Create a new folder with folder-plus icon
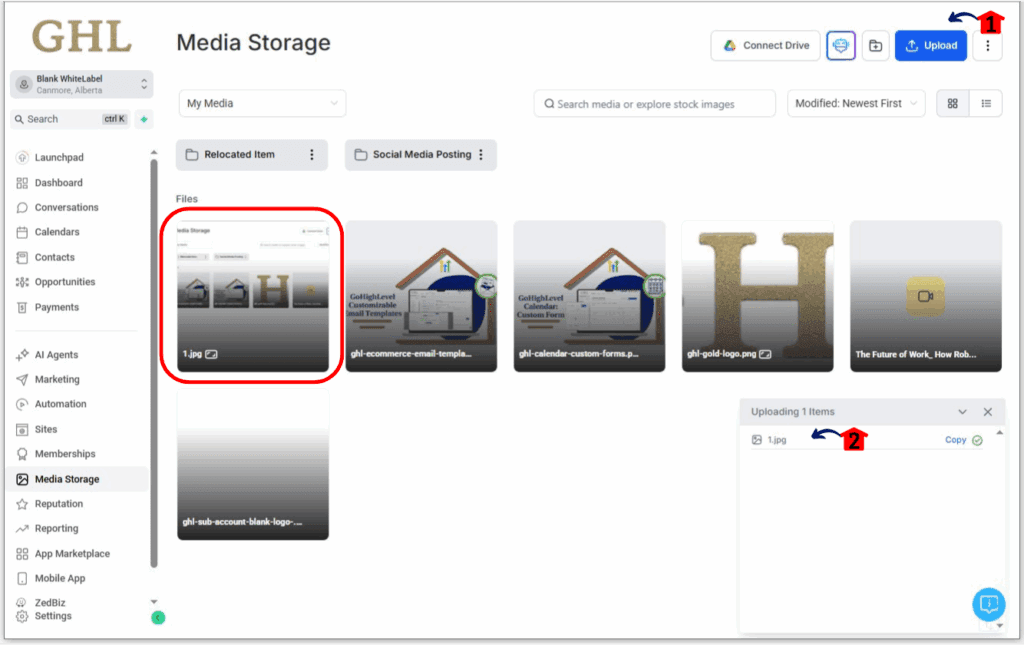 (875, 46)
